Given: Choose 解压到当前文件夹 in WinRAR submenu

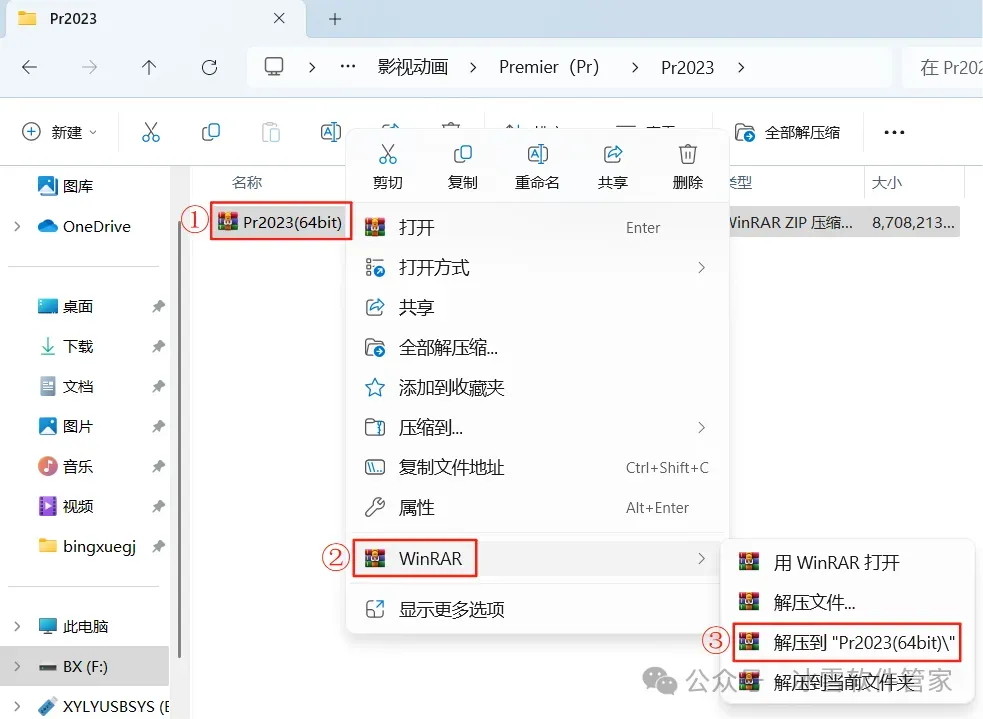Looking at the screenshot, I should [x=848, y=682].
